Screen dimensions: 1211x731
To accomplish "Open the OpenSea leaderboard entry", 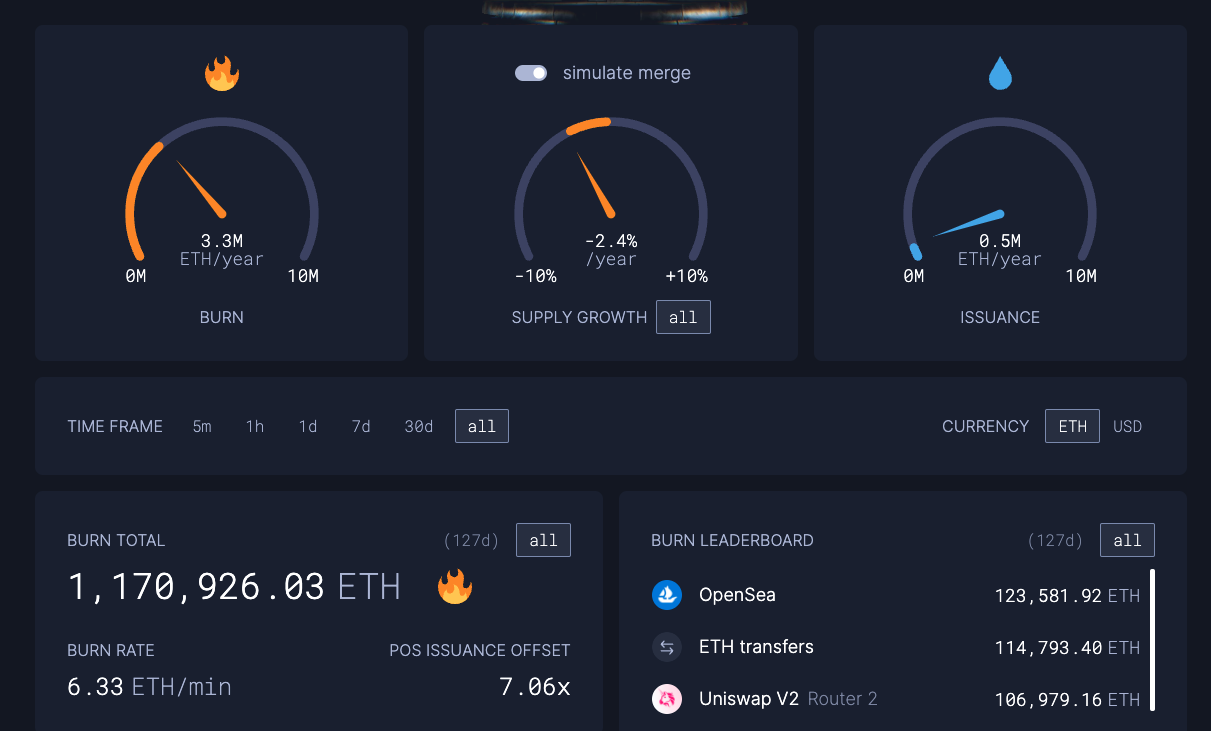I will point(737,595).
